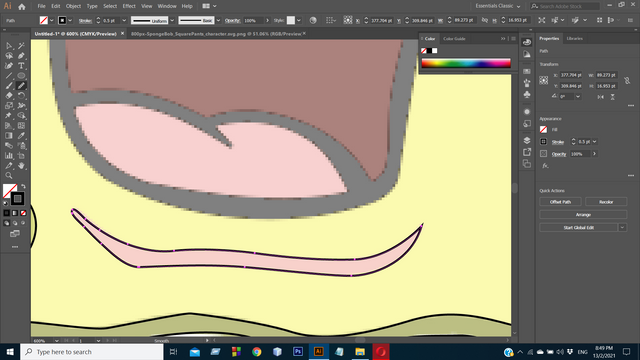Open the rotation angle dropdown in Transform
The width and height of the screenshot is (640, 360).
[x=578, y=97]
